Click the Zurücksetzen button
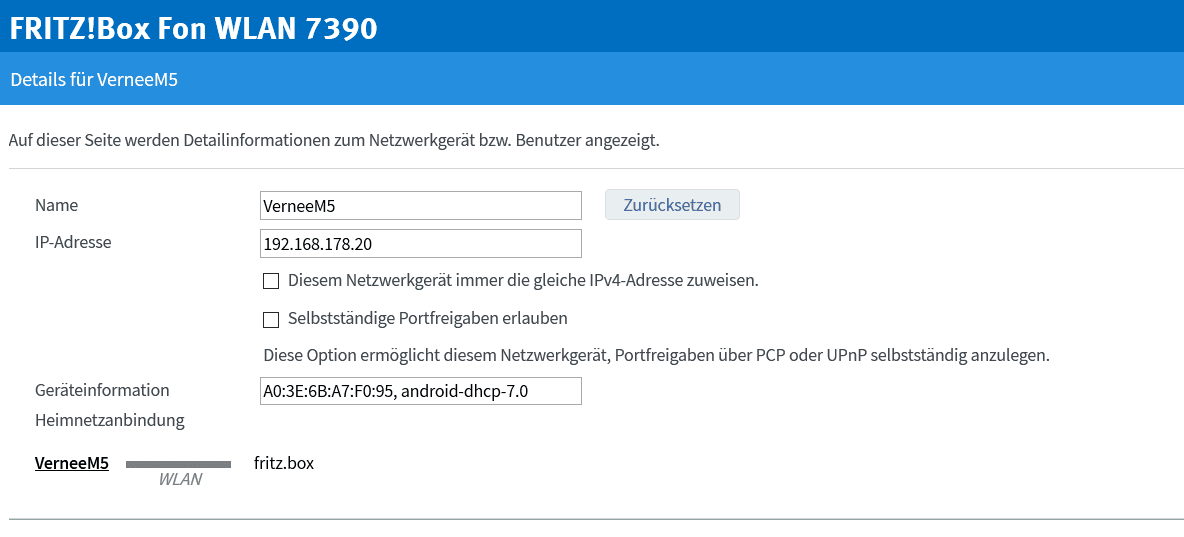Screen dimensions: 1184x537 coord(672,205)
